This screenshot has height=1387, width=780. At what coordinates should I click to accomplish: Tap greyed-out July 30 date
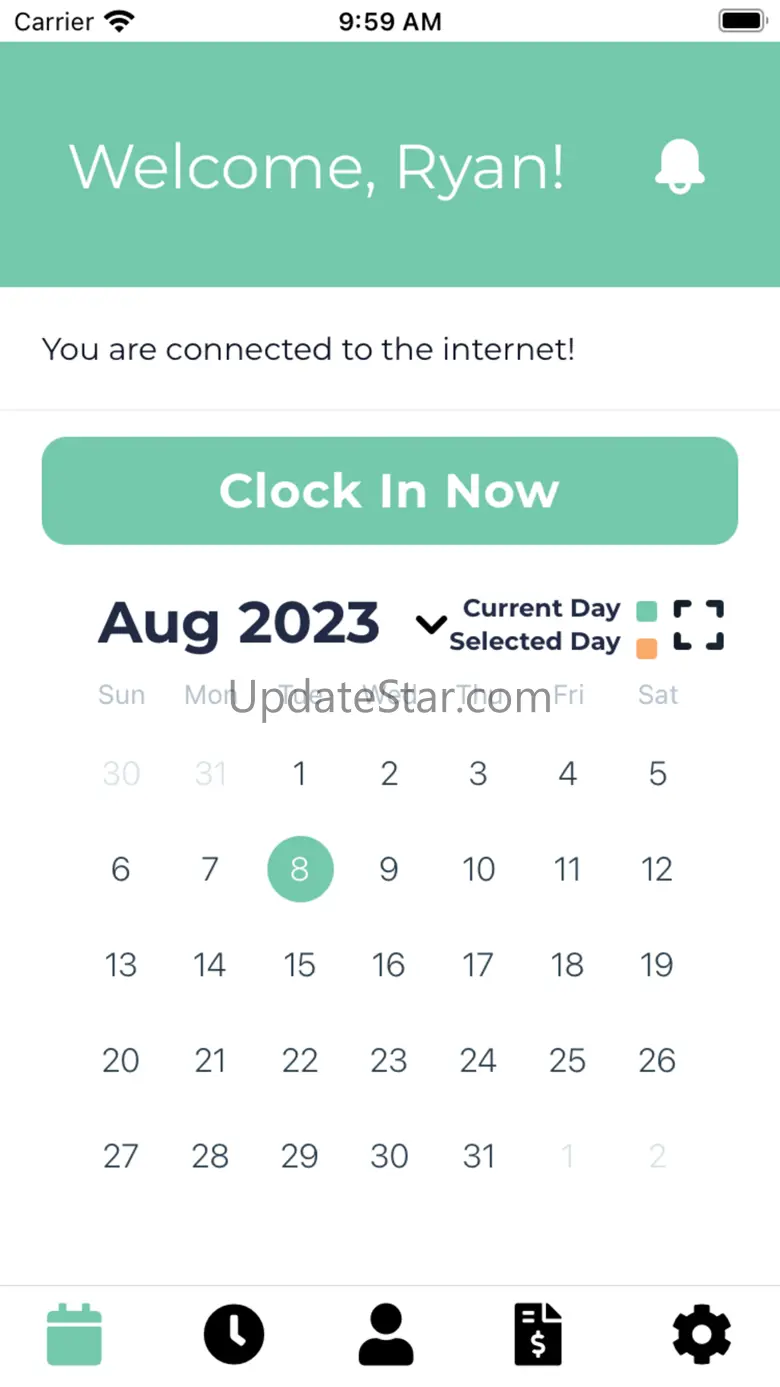pyautogui.click(x=121, y=773)
